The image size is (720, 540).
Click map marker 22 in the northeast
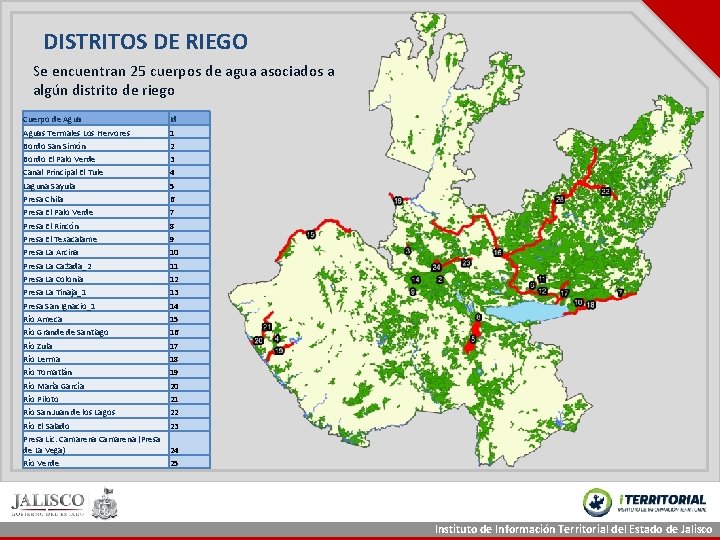(606, 191)
